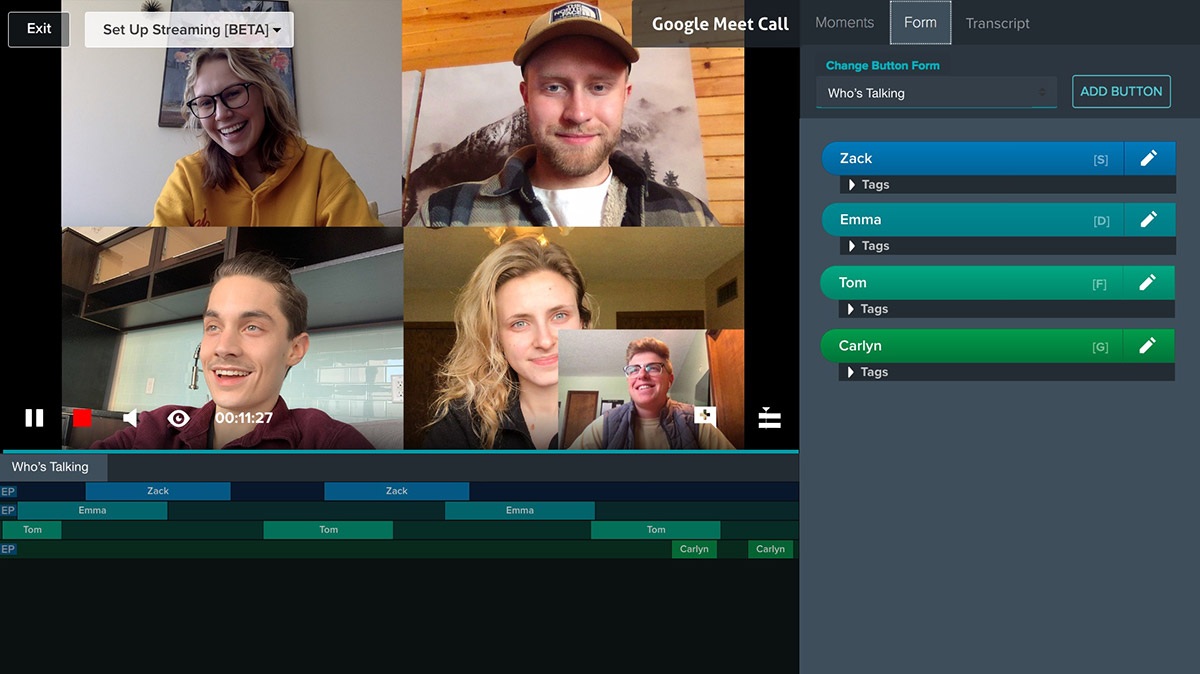Pause the video playback

click(x=34, y=418)
